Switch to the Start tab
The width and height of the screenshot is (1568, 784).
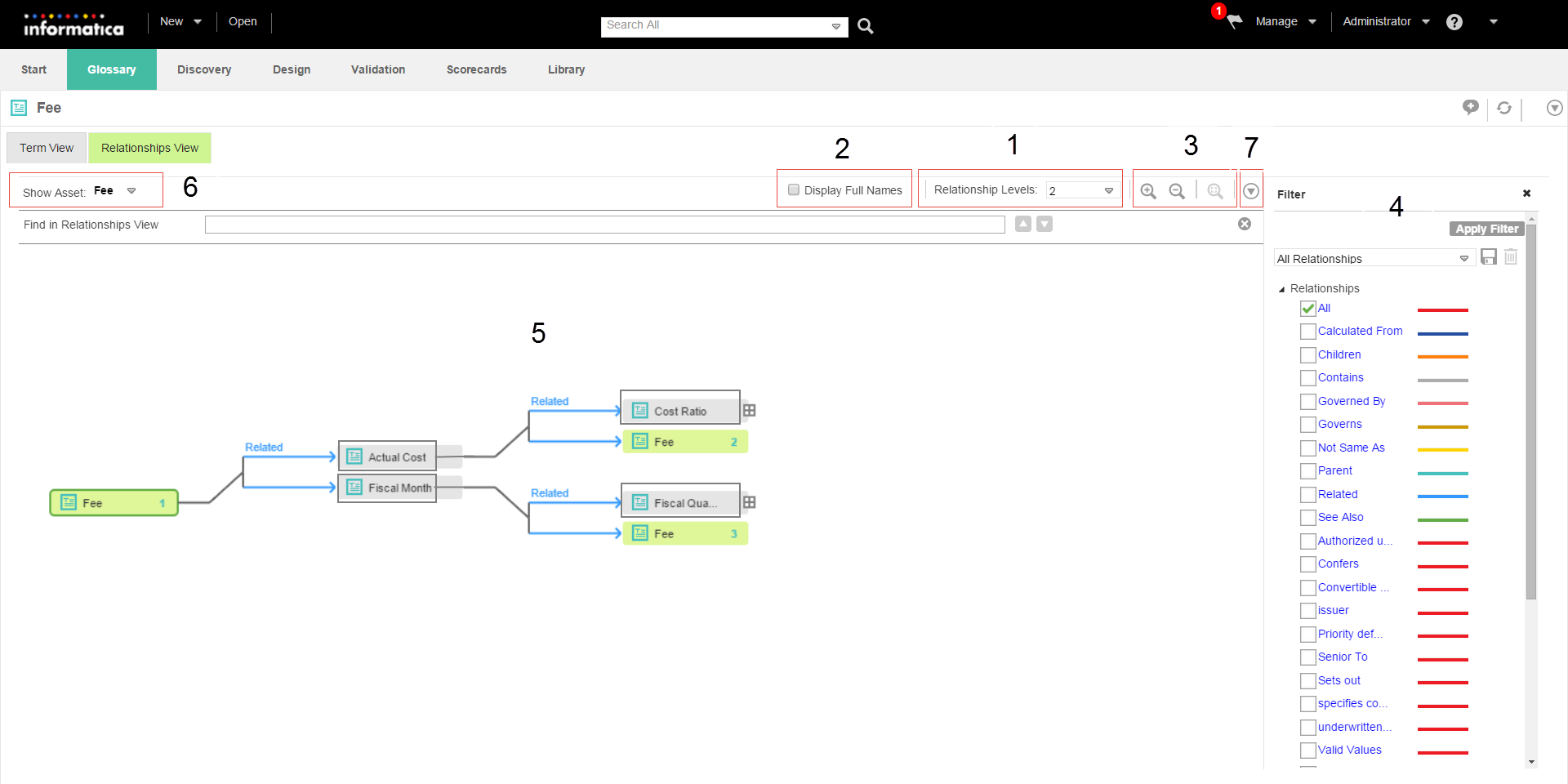pyautogui.click(x=33, y=69)
